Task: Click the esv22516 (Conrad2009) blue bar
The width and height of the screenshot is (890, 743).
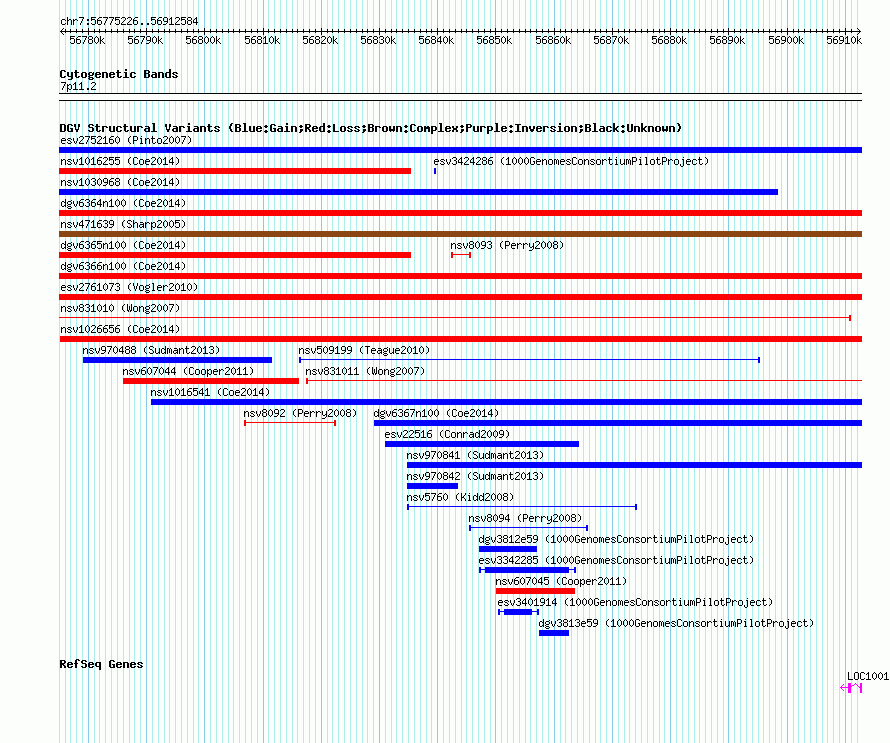Action: [x=482, y=444]
